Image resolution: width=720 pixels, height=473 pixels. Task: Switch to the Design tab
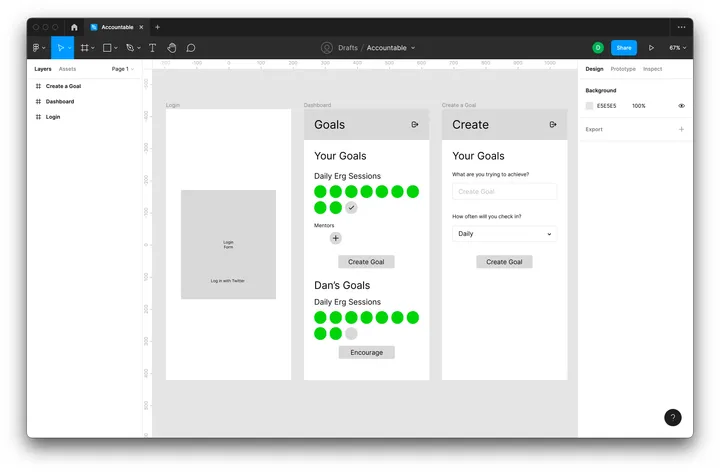pyautogui.click(x=594, y=69)
